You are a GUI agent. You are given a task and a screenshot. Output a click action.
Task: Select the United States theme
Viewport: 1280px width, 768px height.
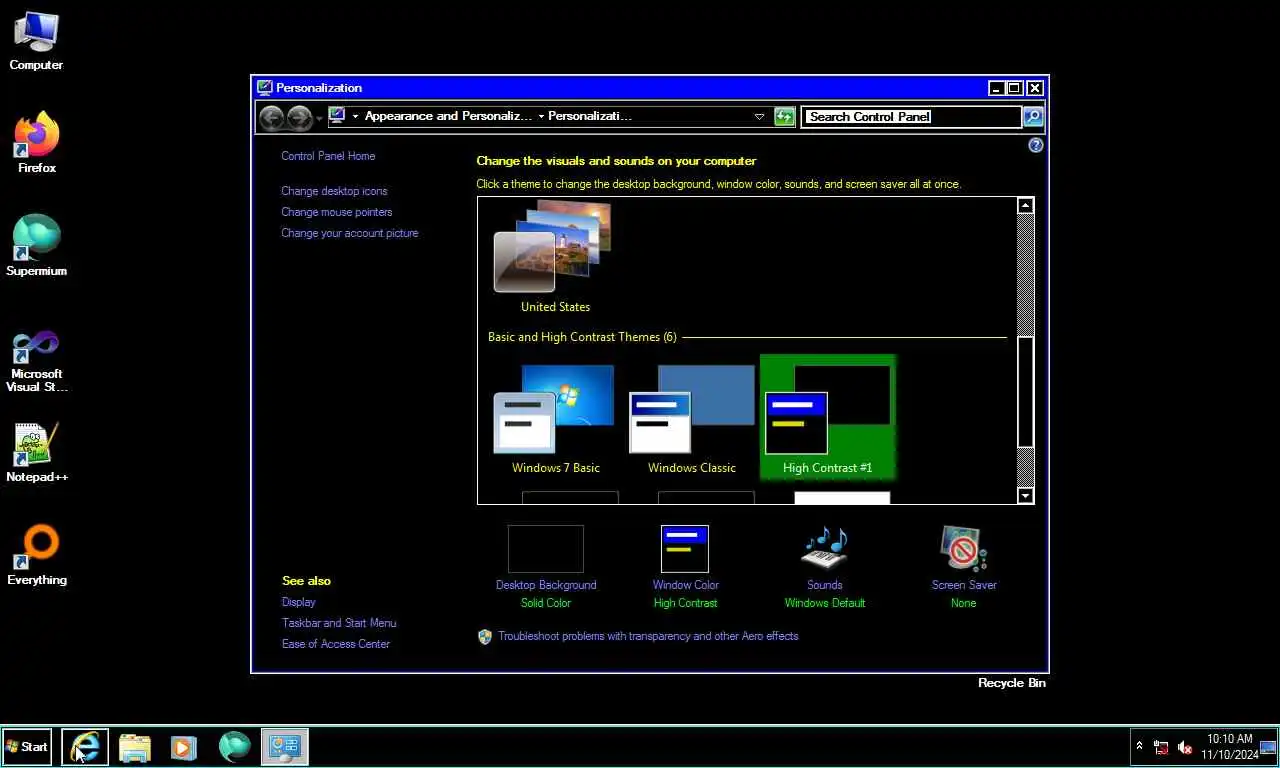point(555,258)
